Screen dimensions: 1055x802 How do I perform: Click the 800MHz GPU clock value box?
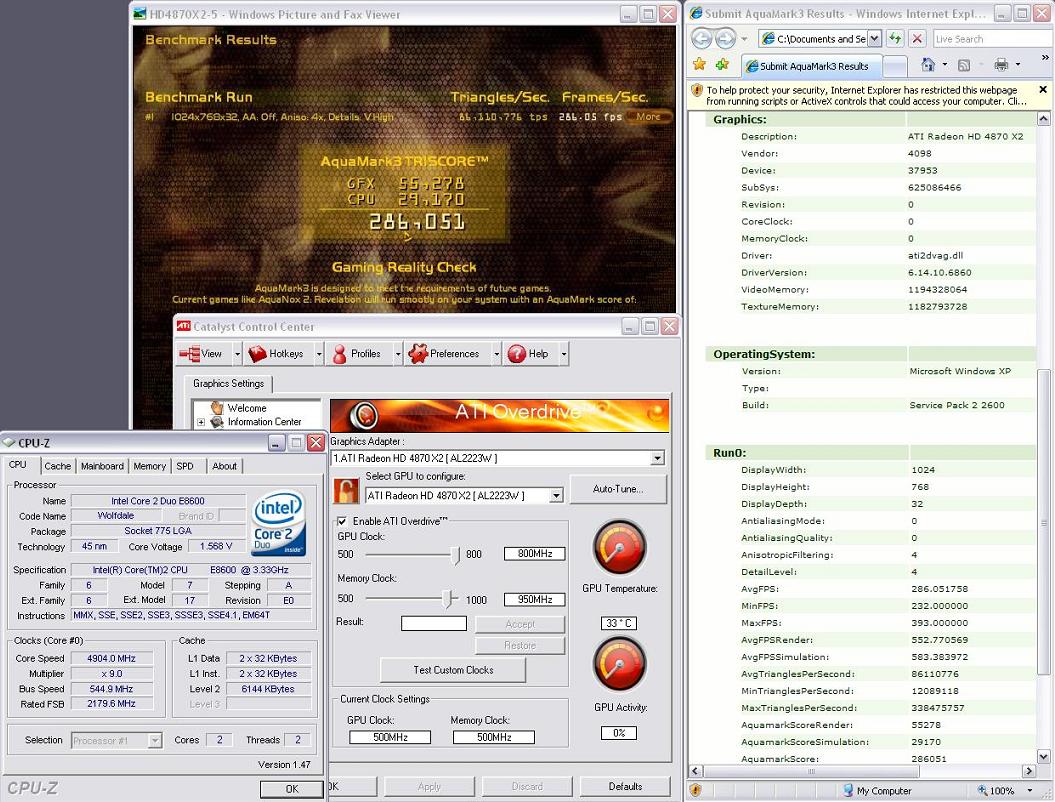click(534, 554)
